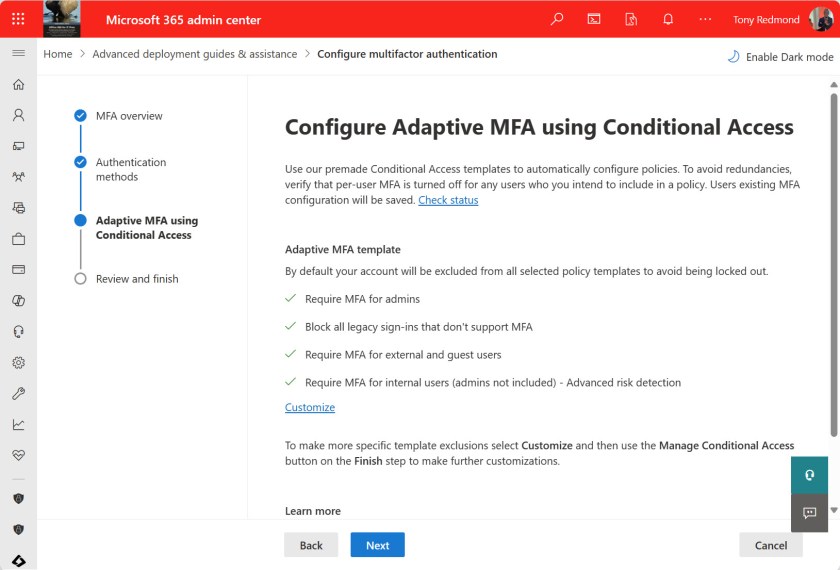Click the 'Tony Redmond' user name
Viewport: 840px width, 570px height.
tap(766, 20)
